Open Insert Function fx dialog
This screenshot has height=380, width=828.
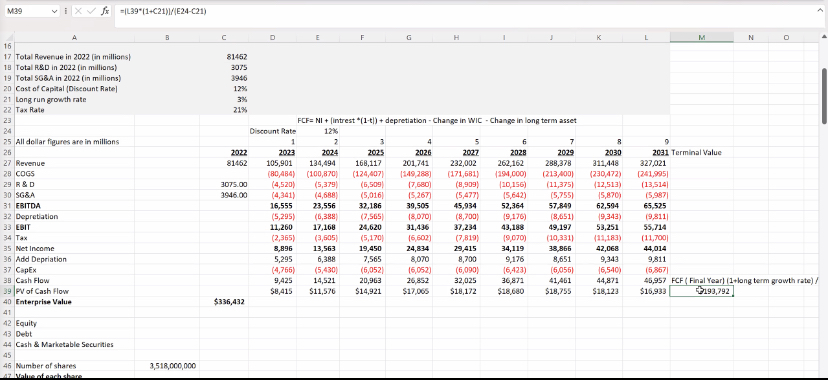point(105,11)
